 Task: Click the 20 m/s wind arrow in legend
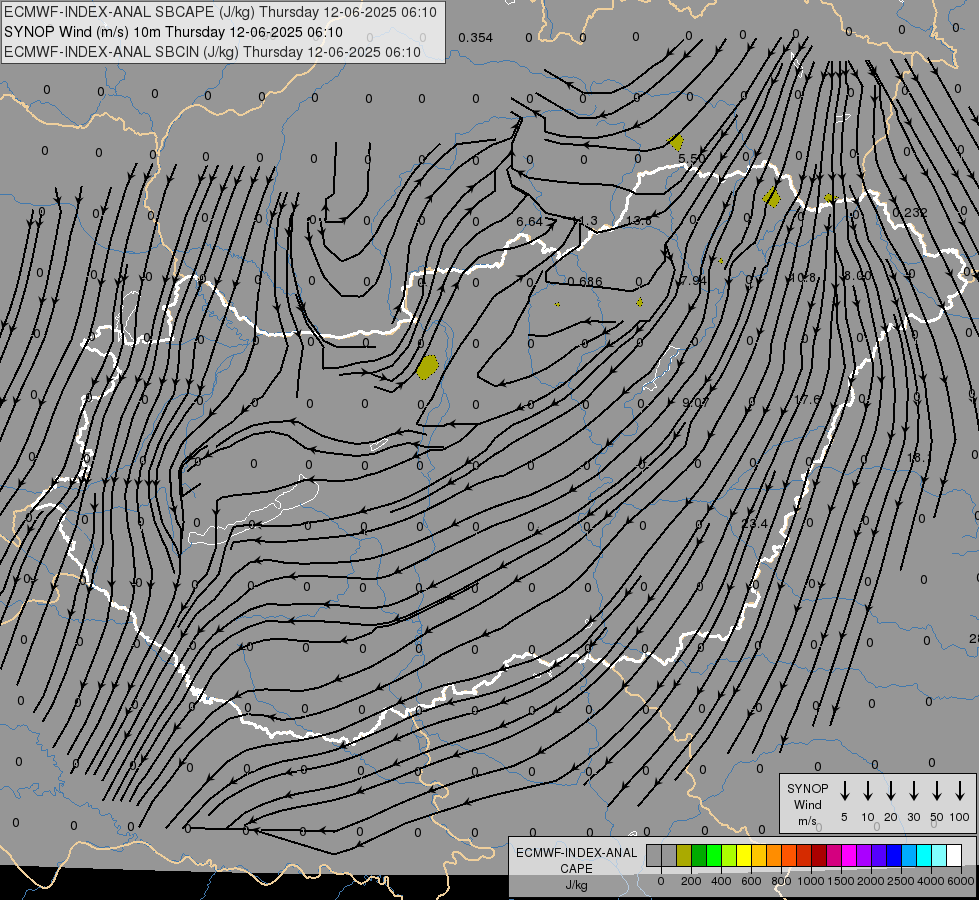click(890, 791)
